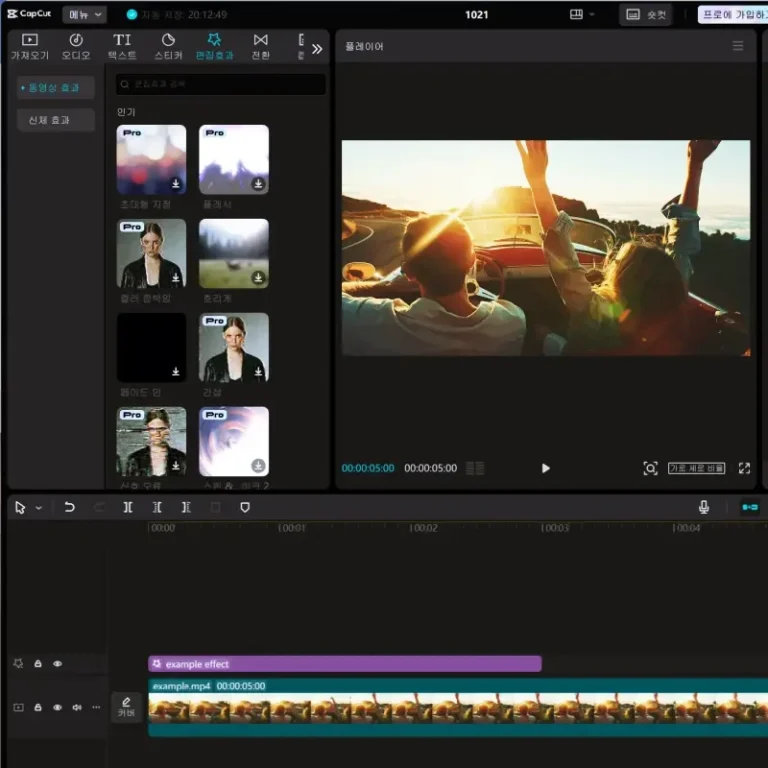The width and height of the screenshot is (768, 768).
Task: Lock the effect track
Action: click(38, 664)
